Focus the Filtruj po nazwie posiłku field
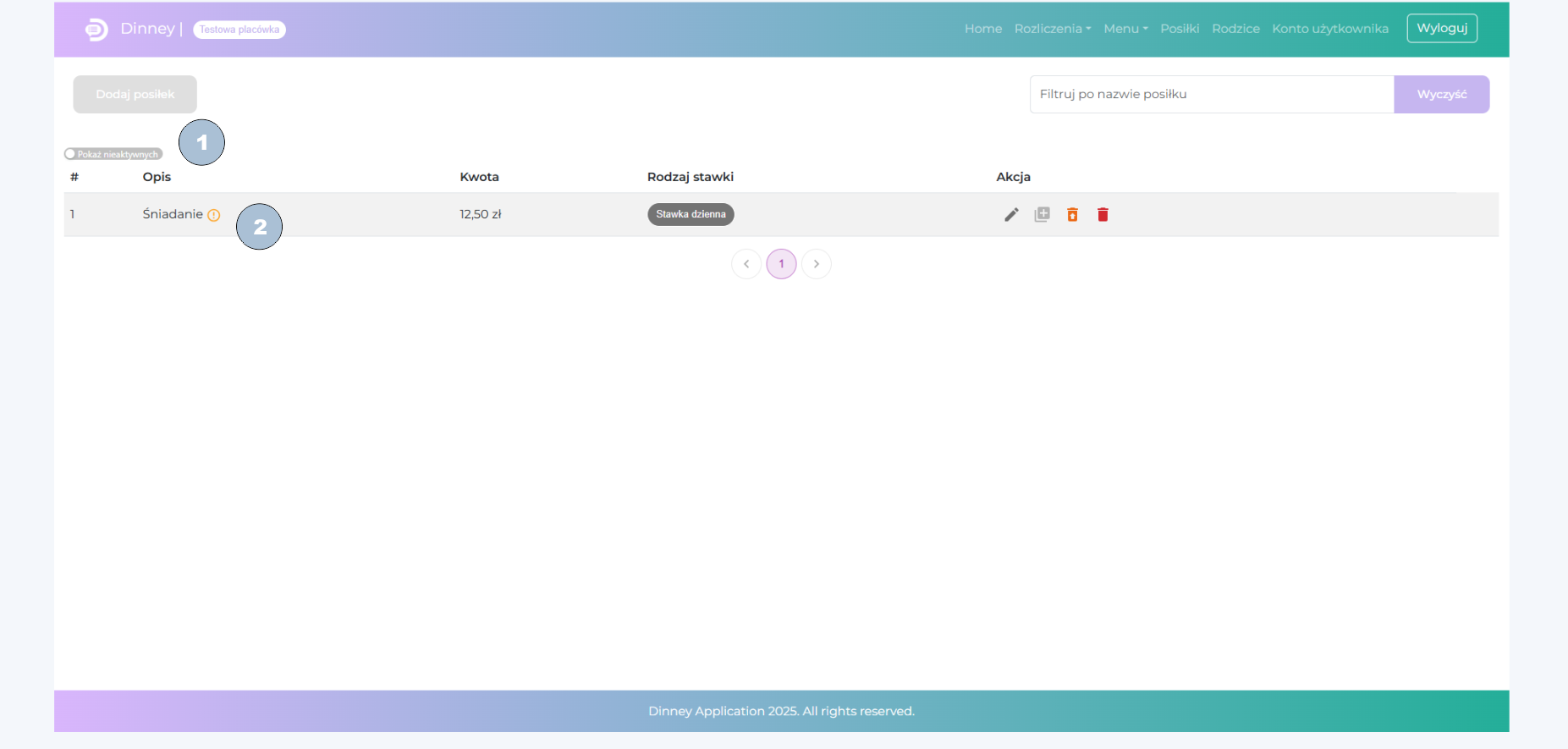Viewport: 1568px width, 749px height. [x=1211, y=94]
